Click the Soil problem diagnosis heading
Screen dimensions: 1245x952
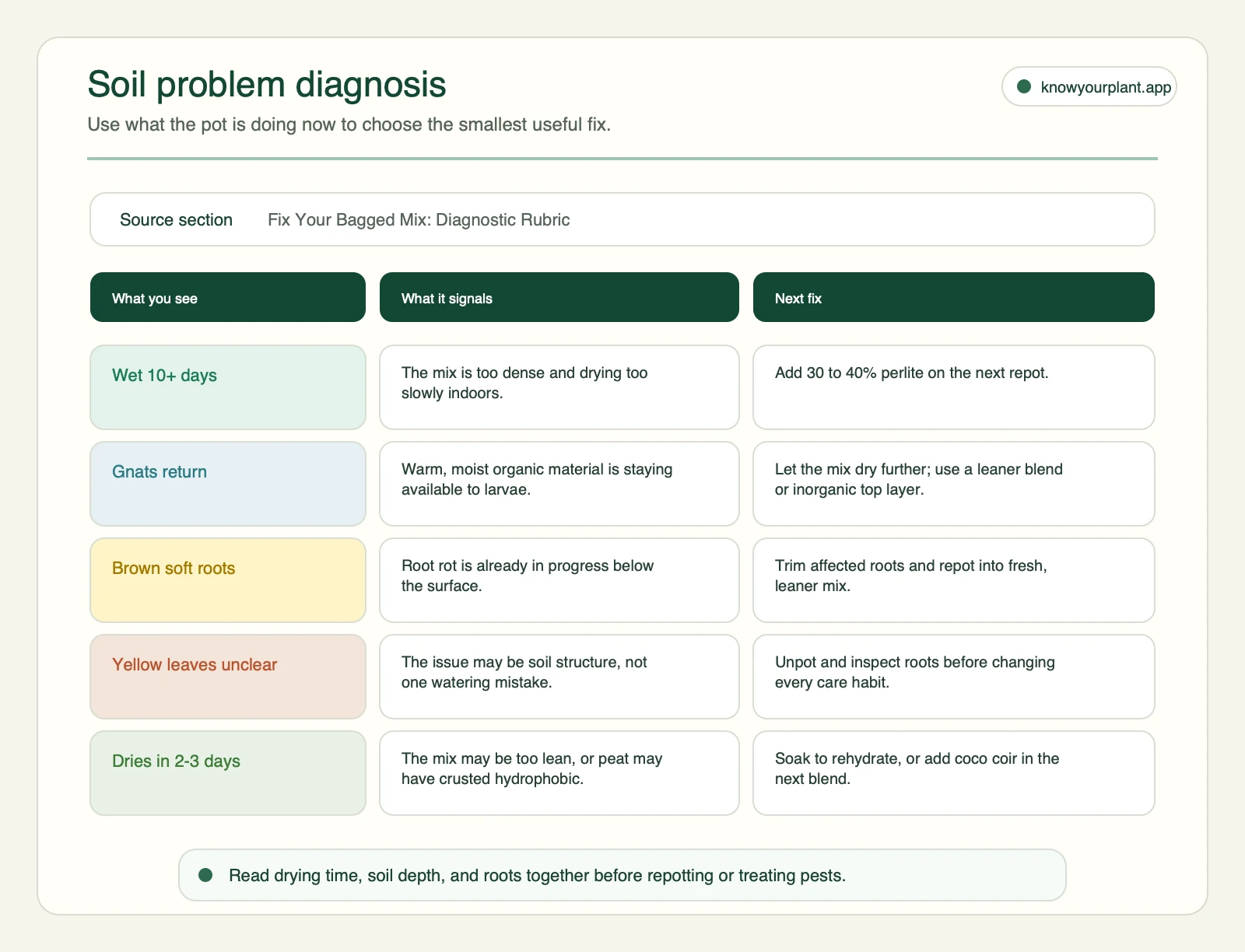click(x=267, y=84)
